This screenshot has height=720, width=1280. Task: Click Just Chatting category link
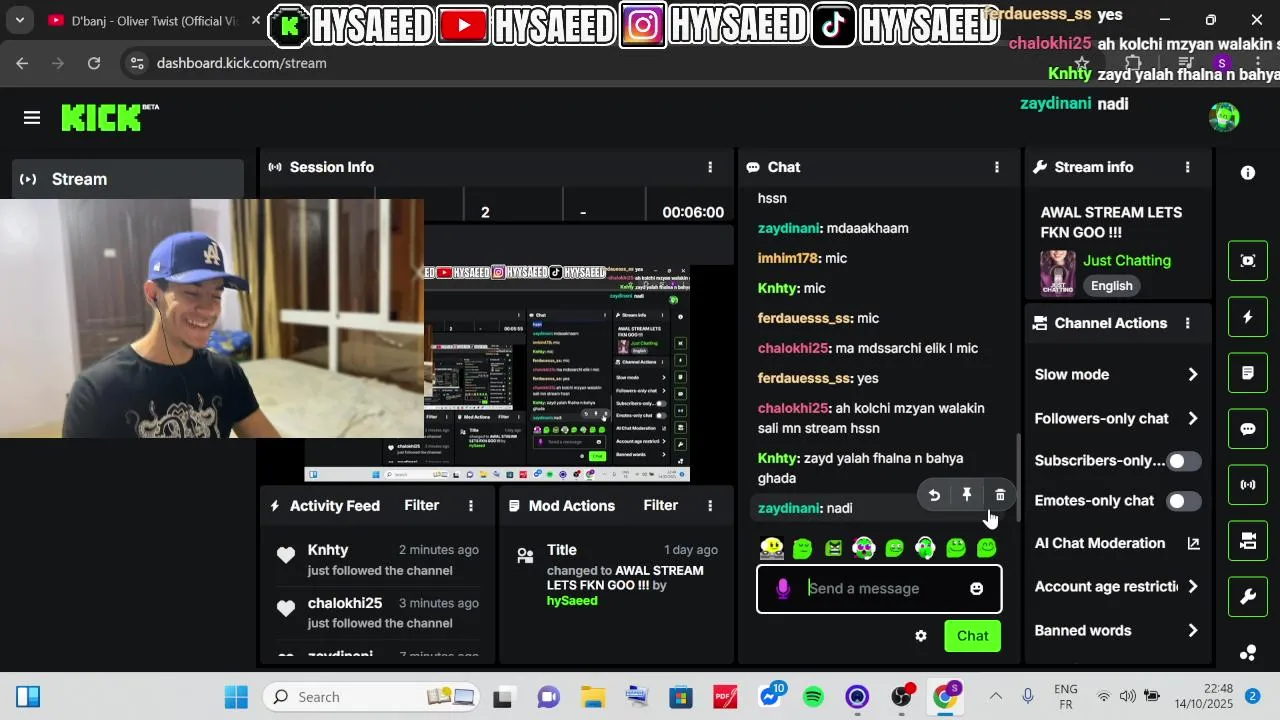click(1126, 260)
